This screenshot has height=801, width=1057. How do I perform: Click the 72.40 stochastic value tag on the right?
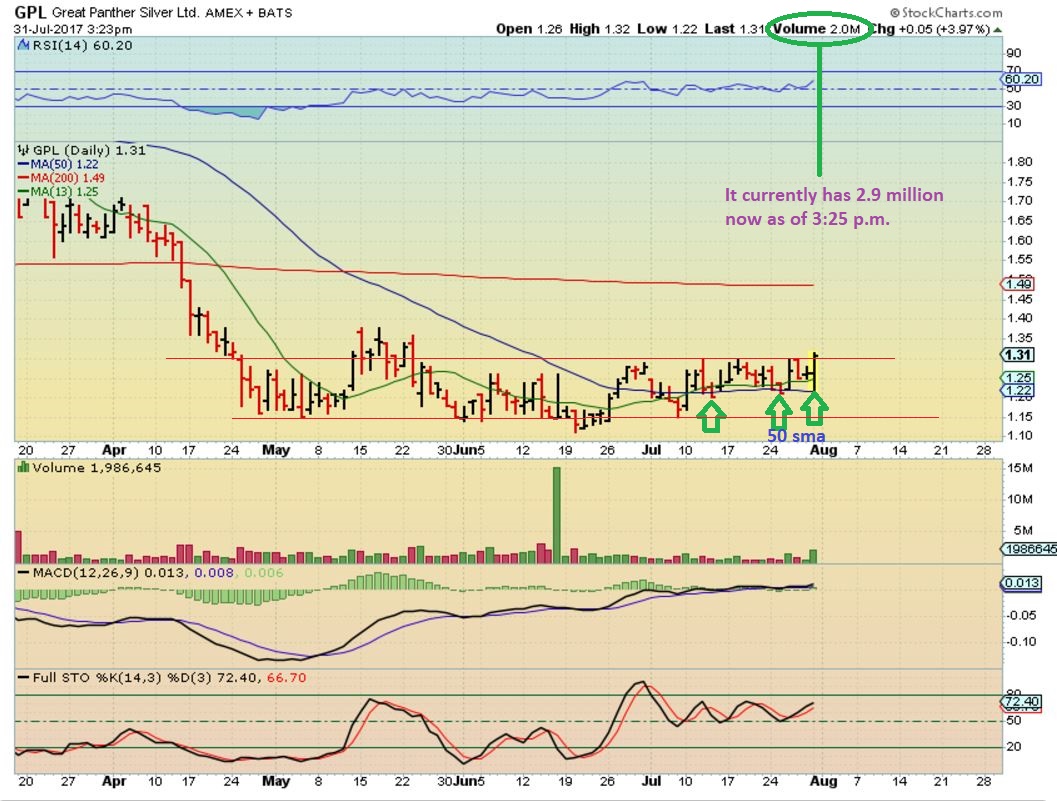1022,703
